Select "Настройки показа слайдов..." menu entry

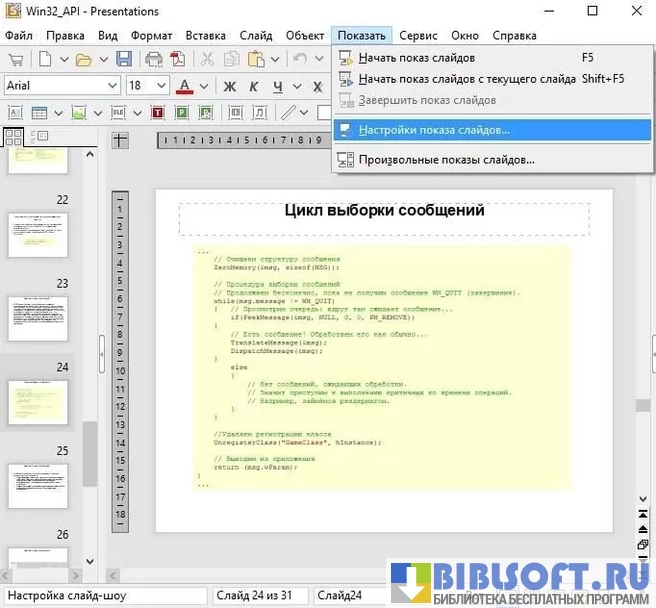(434, 130)
